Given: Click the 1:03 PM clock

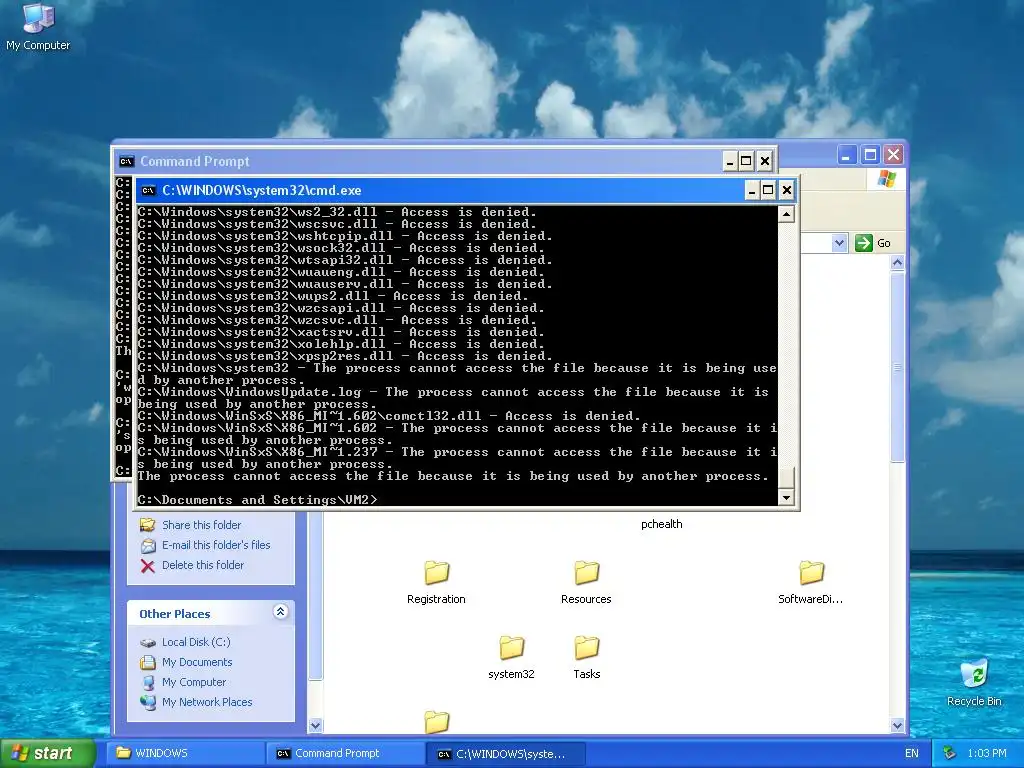Looking at the screenshot, I should point(987,753).
